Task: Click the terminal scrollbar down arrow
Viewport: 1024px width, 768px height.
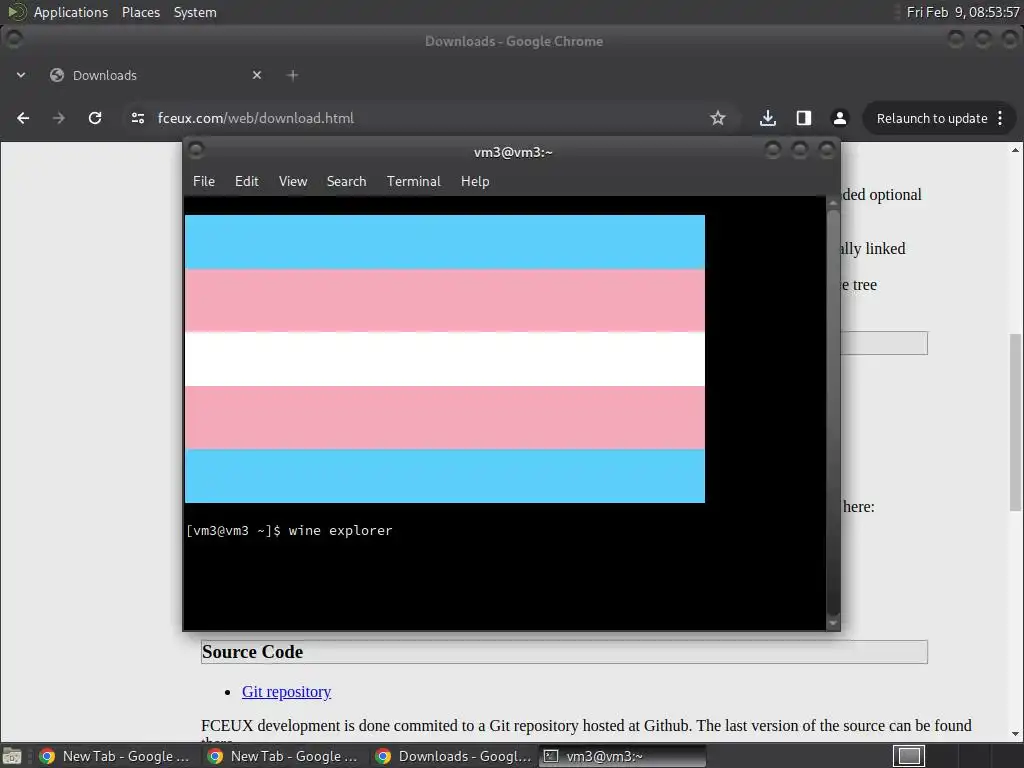Action: coord(833,623)
